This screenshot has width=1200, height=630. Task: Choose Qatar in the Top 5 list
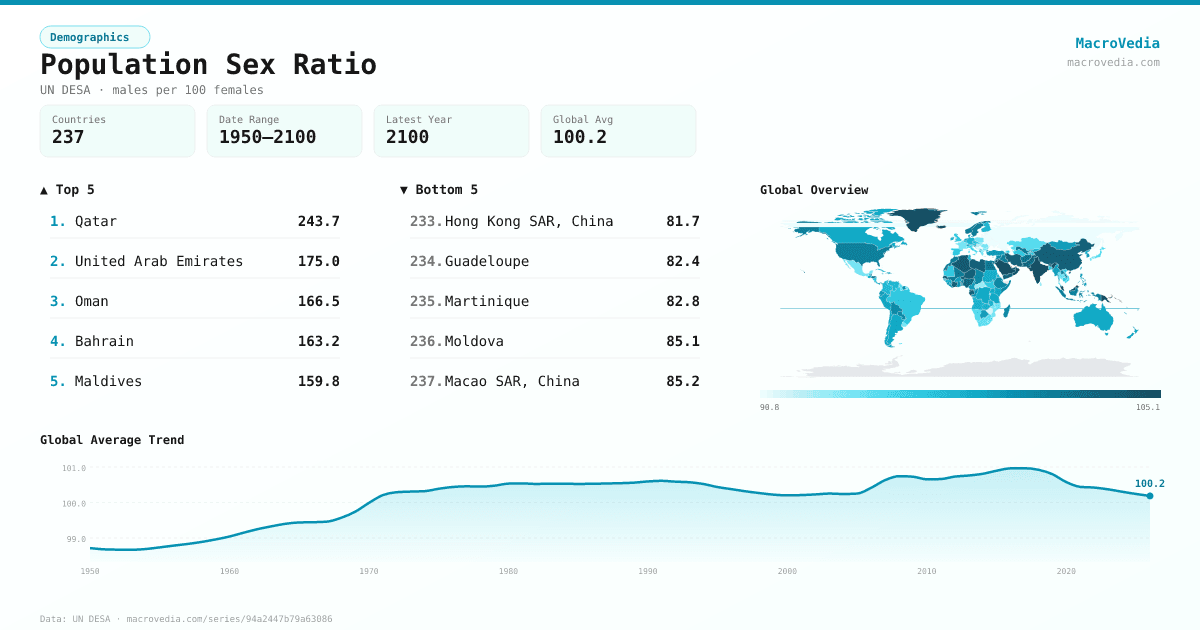[195, 221]
